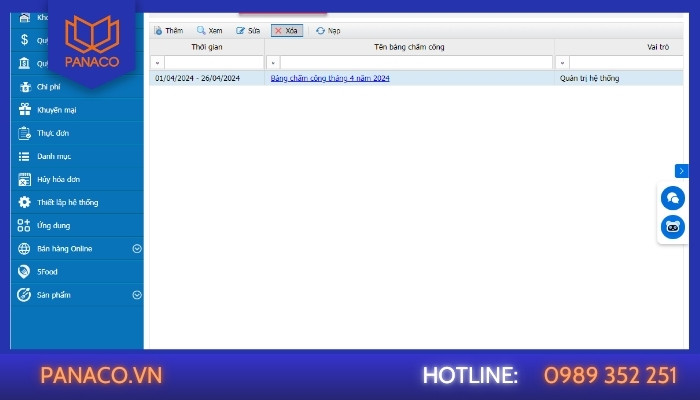Open Thiết lập hệ thống settings
Image resolution: width=700 pixels, height=400 pixels.
(x=77, y=202)
